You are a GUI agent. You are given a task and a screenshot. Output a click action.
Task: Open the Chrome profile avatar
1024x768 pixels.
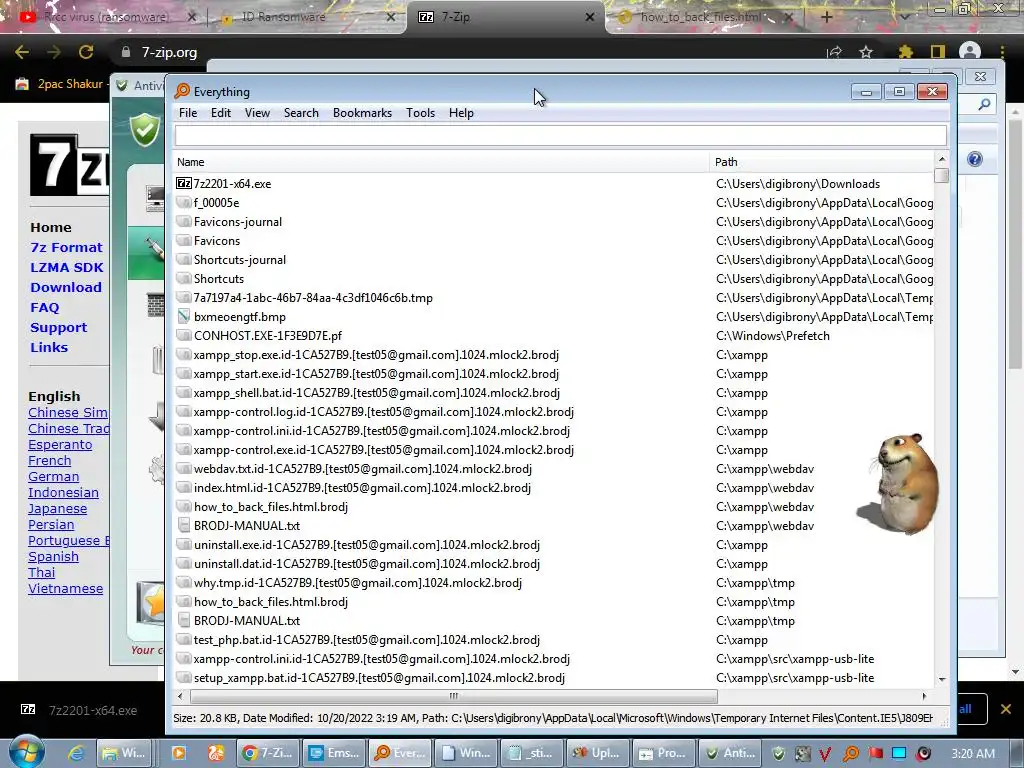970,52
